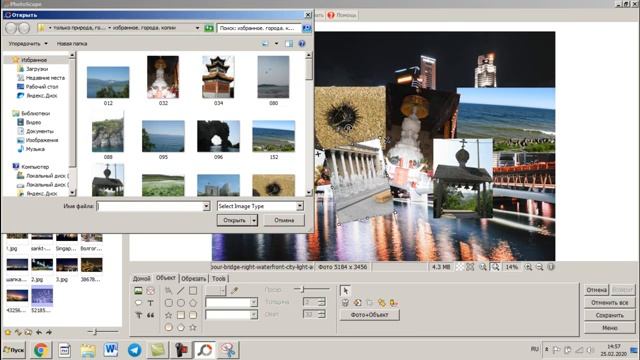This screenshot has height=360, width=640.
Task: Click the zoom-in magnifier in status bar
Action: tap(528, 267)
